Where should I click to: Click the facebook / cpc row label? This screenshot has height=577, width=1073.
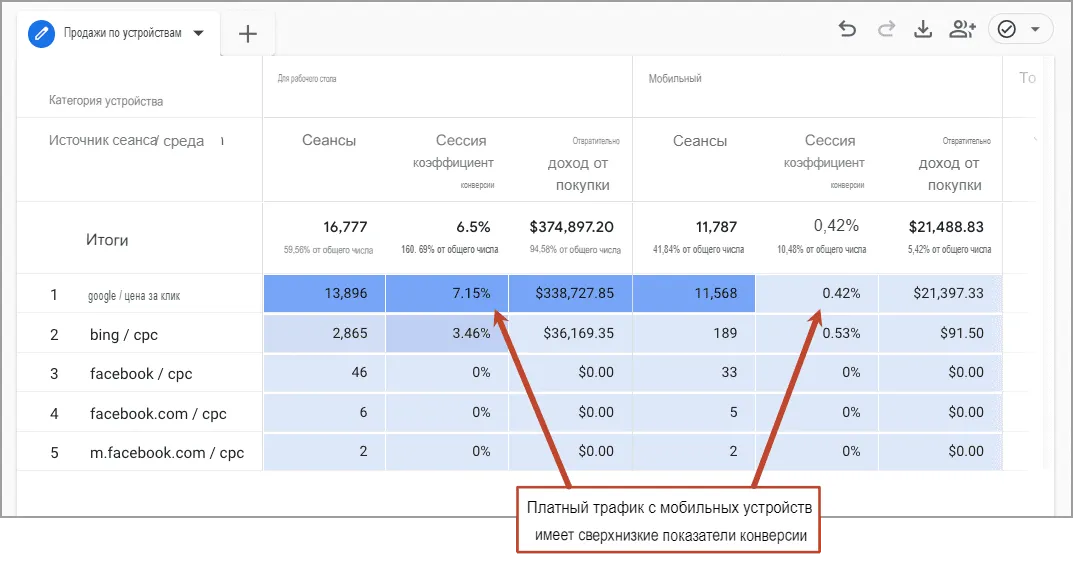(x=141, y=374)
